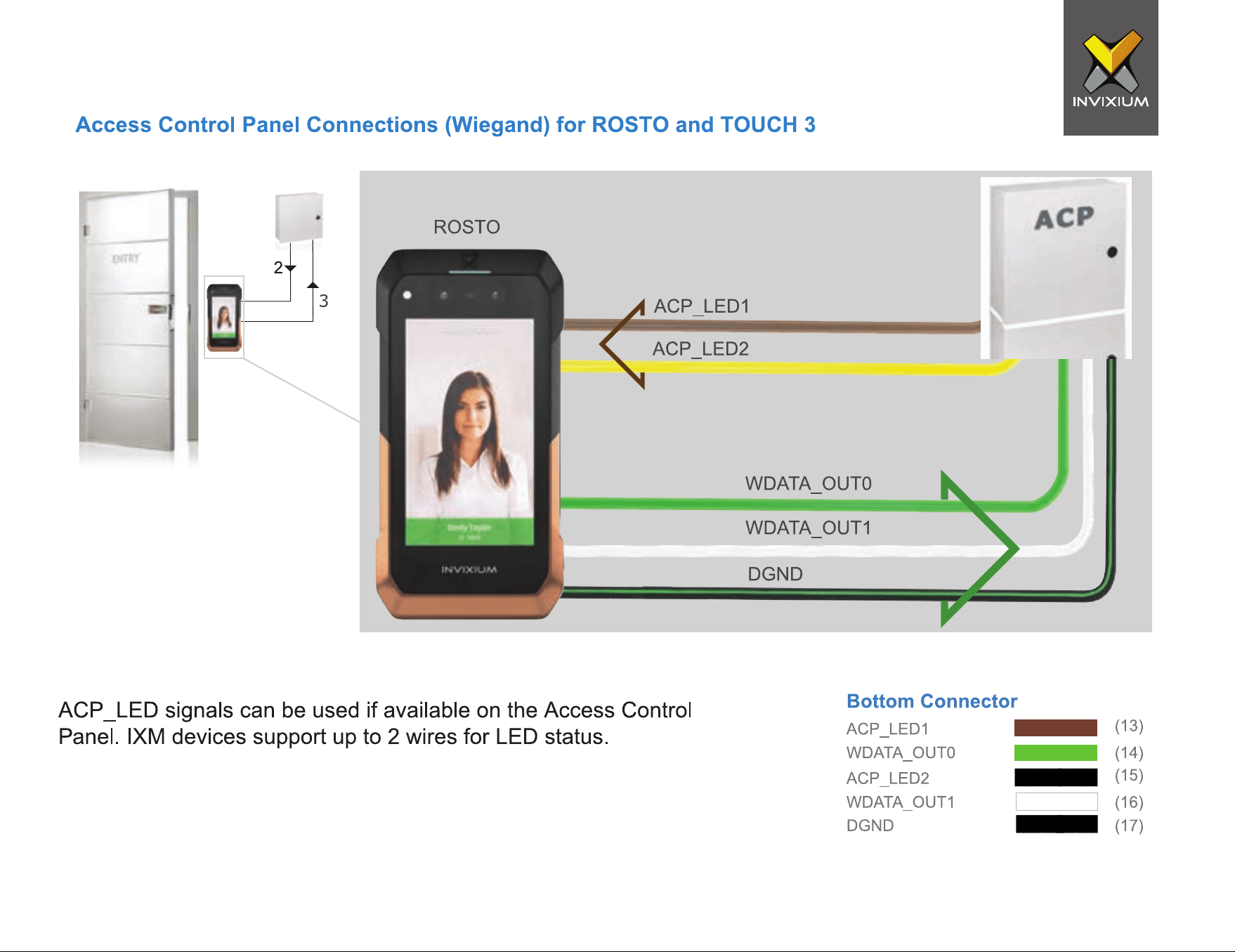Click the WDATA_OUT0 green color swatch
This screenshot has height=952, width=1235.
pyautogui.click(x=1056, y=752)
